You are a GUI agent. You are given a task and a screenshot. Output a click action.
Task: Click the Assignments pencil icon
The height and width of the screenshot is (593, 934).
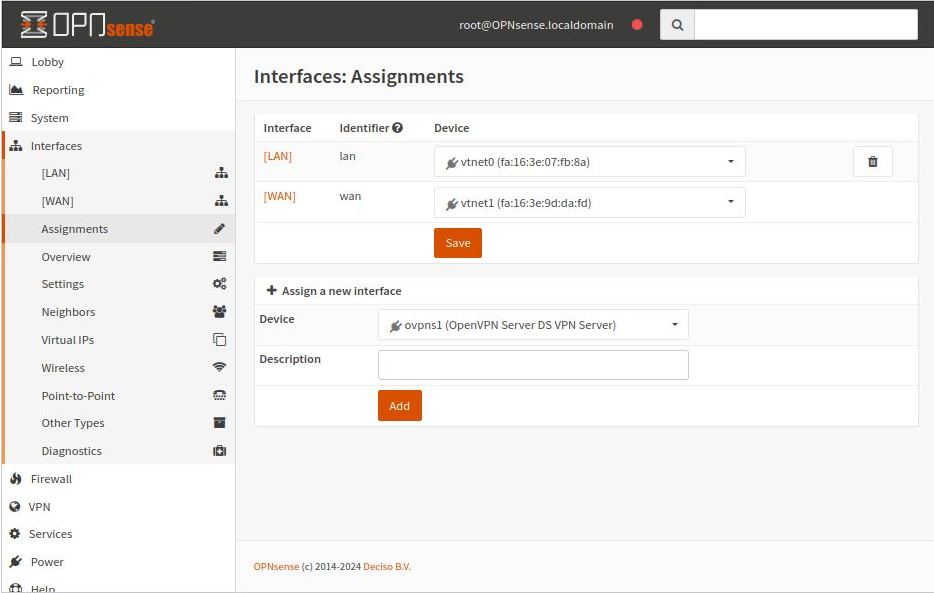pyautogui.click(x=218, y=228)
